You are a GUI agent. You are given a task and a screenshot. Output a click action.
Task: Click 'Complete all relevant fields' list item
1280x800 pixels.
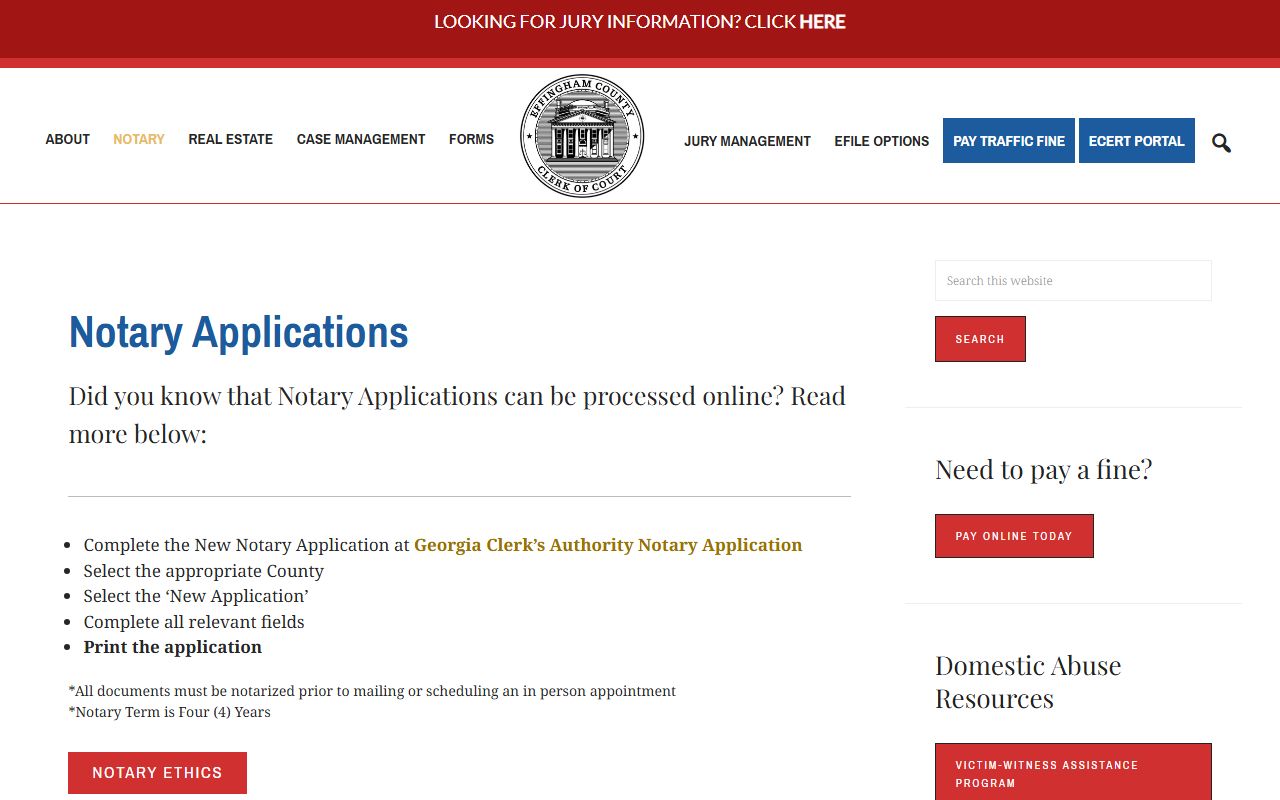(194, 622)
